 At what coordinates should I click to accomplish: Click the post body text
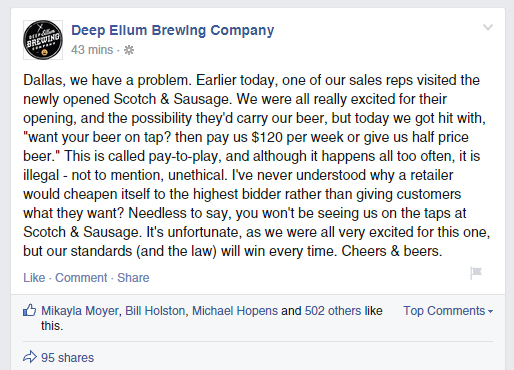[256, 166]
